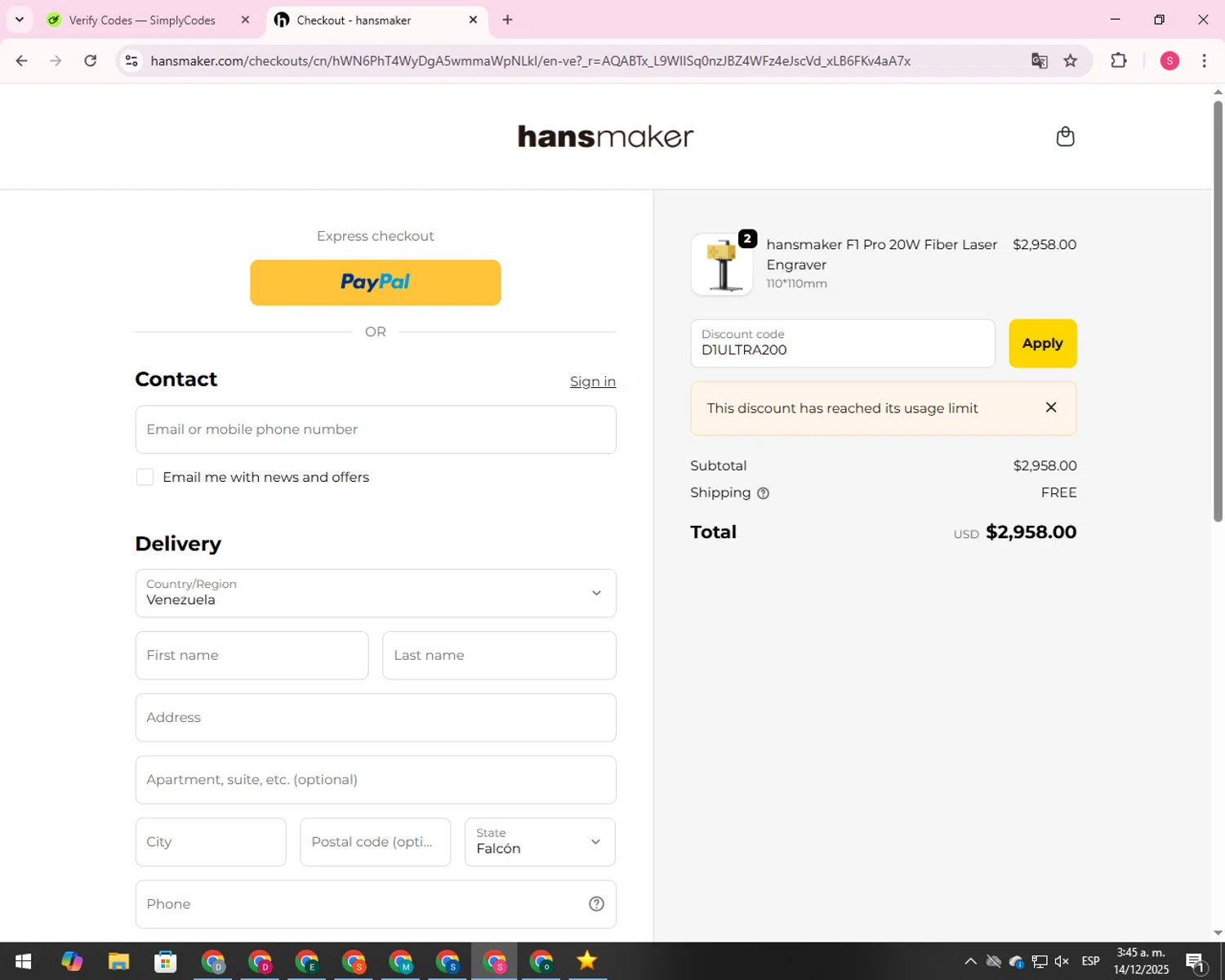
Task: Click the laser engraver product thumbnail
Action: pyautogui.click(x=722, y=265)
